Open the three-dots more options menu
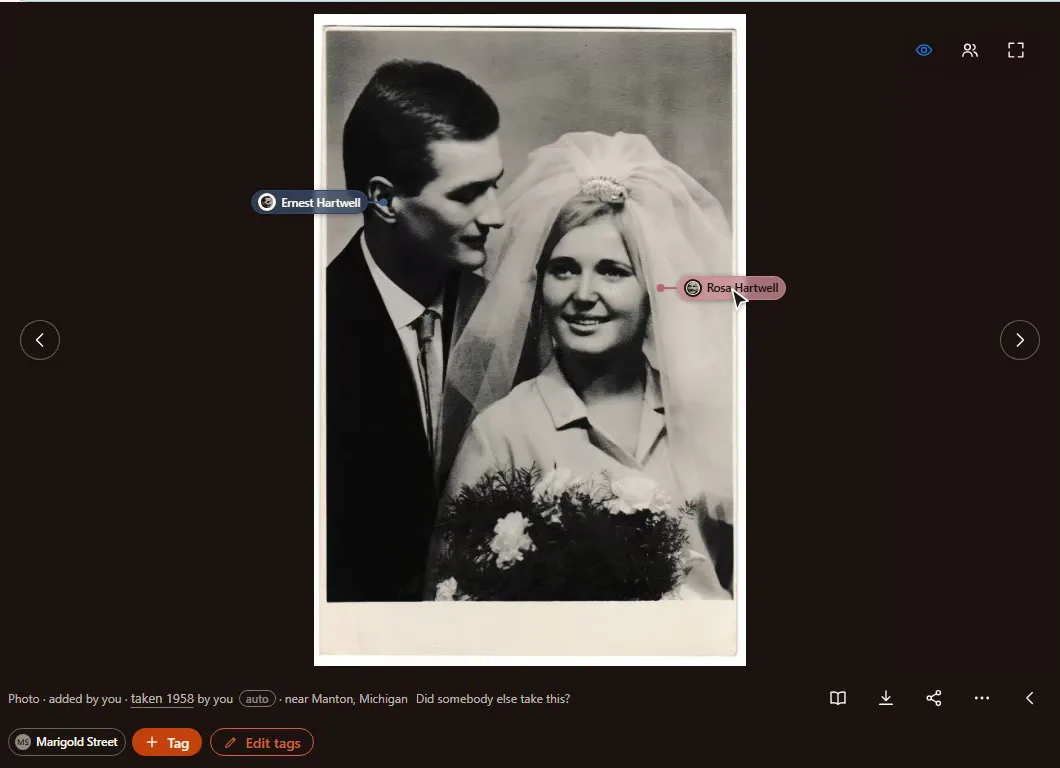 (982, 698)
